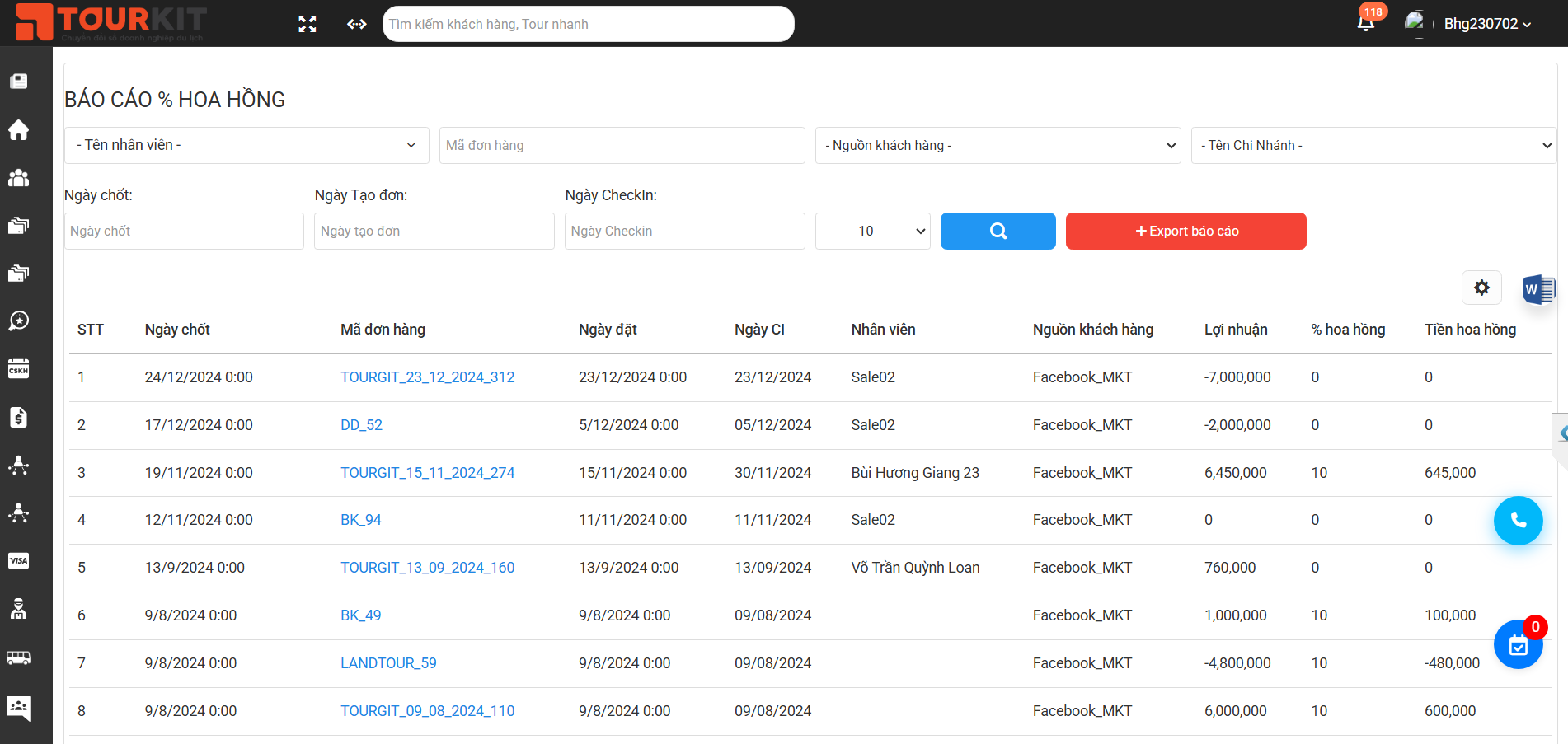Click the Ngày chốt date input
1568x744 pixels.
click(x=184, y=231)
